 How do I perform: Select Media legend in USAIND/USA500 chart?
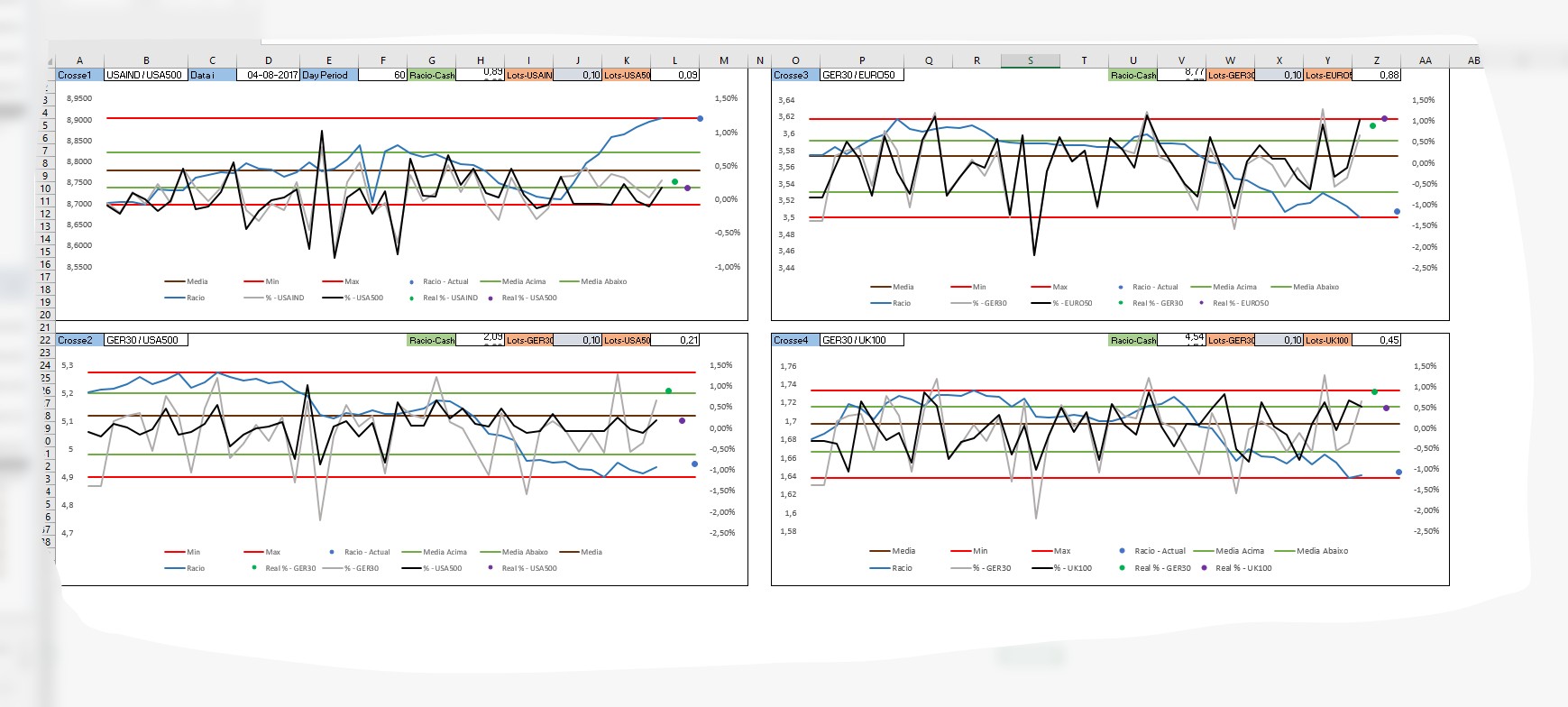[186, 281]
